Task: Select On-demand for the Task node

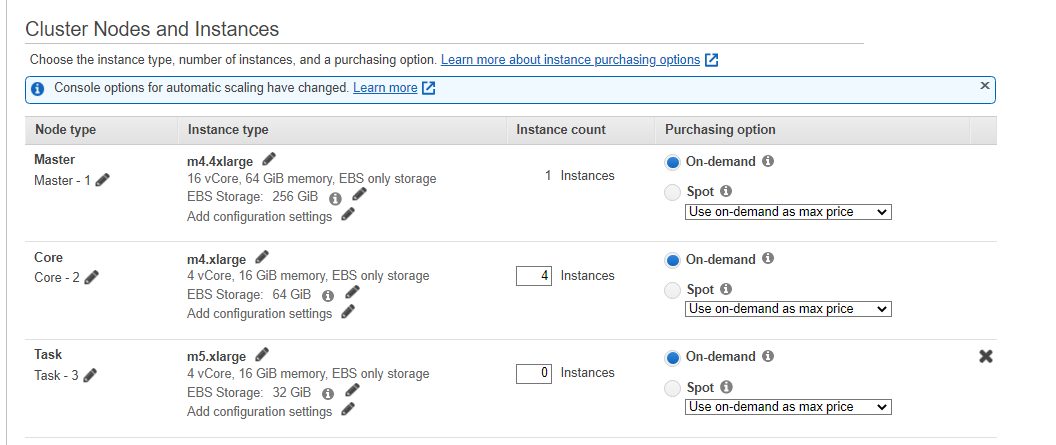Action: (x=672, y=358)
